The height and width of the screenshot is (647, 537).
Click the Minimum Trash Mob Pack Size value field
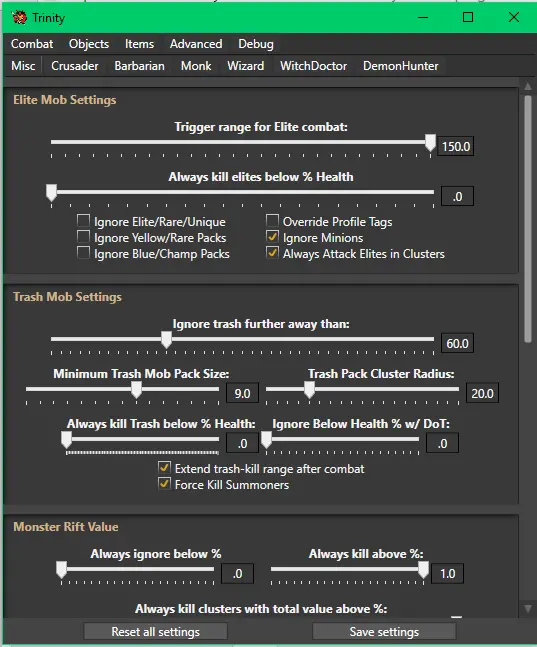coord(242,393)
